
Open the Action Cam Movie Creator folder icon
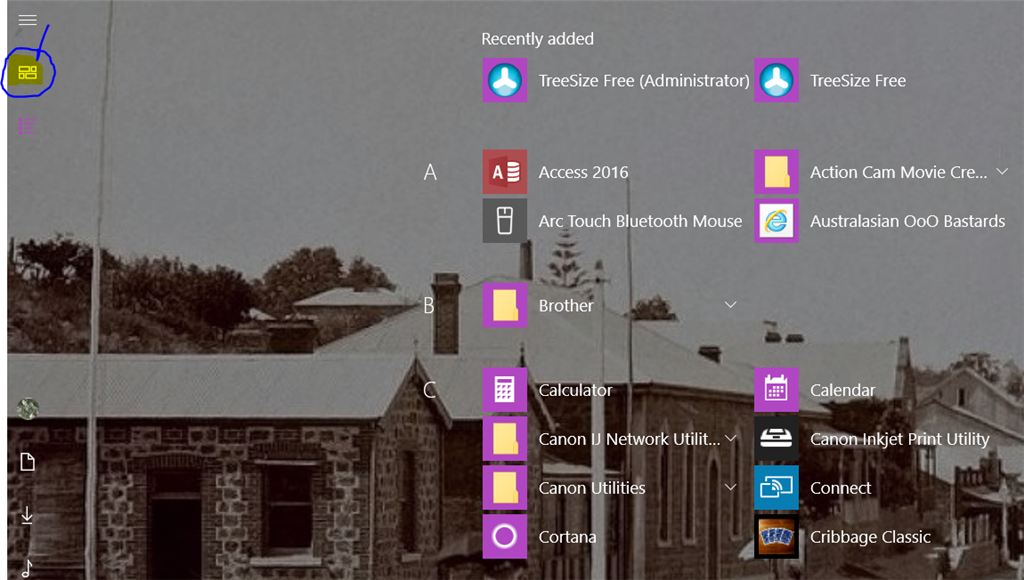(776, 172)
